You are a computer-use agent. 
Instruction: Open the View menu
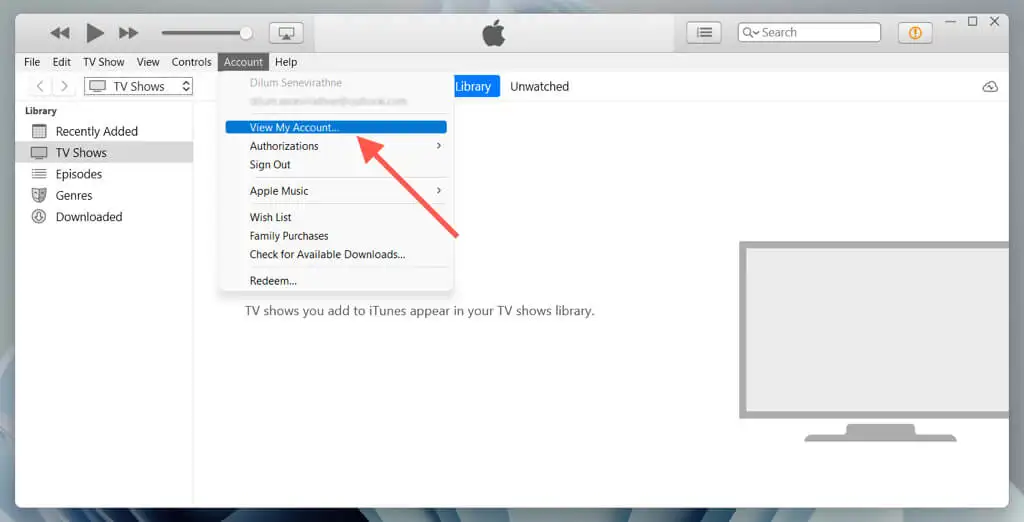(x=148, y=62)
